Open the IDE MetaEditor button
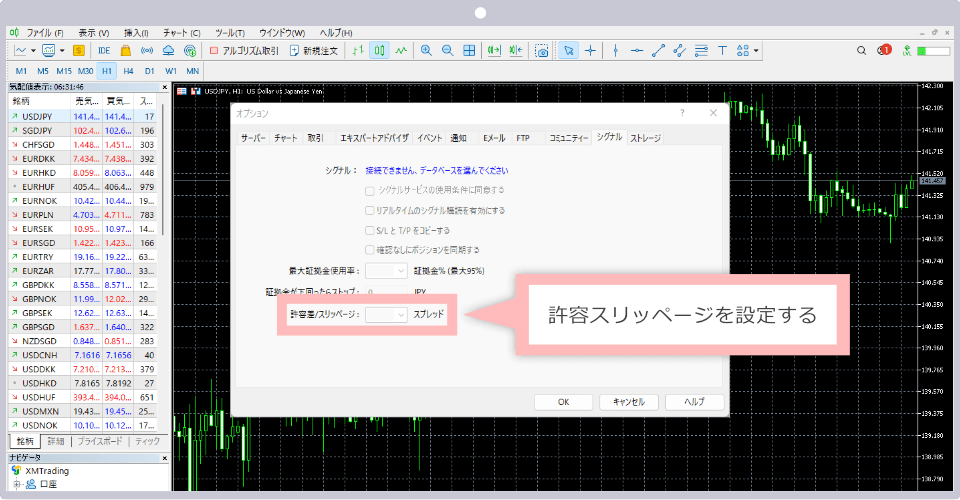Viewport: 960px width, 500px height. [104, 50]
